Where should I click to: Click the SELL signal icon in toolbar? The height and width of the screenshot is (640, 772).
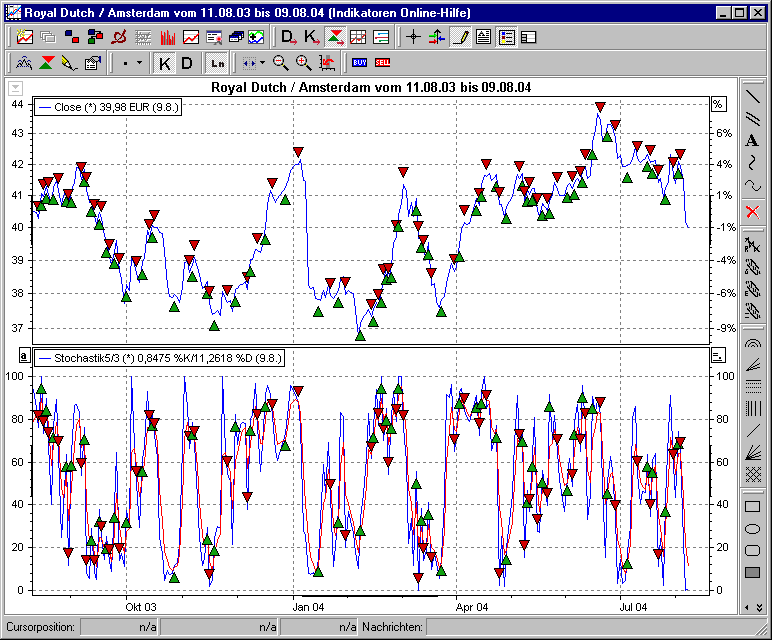point(382,63)
